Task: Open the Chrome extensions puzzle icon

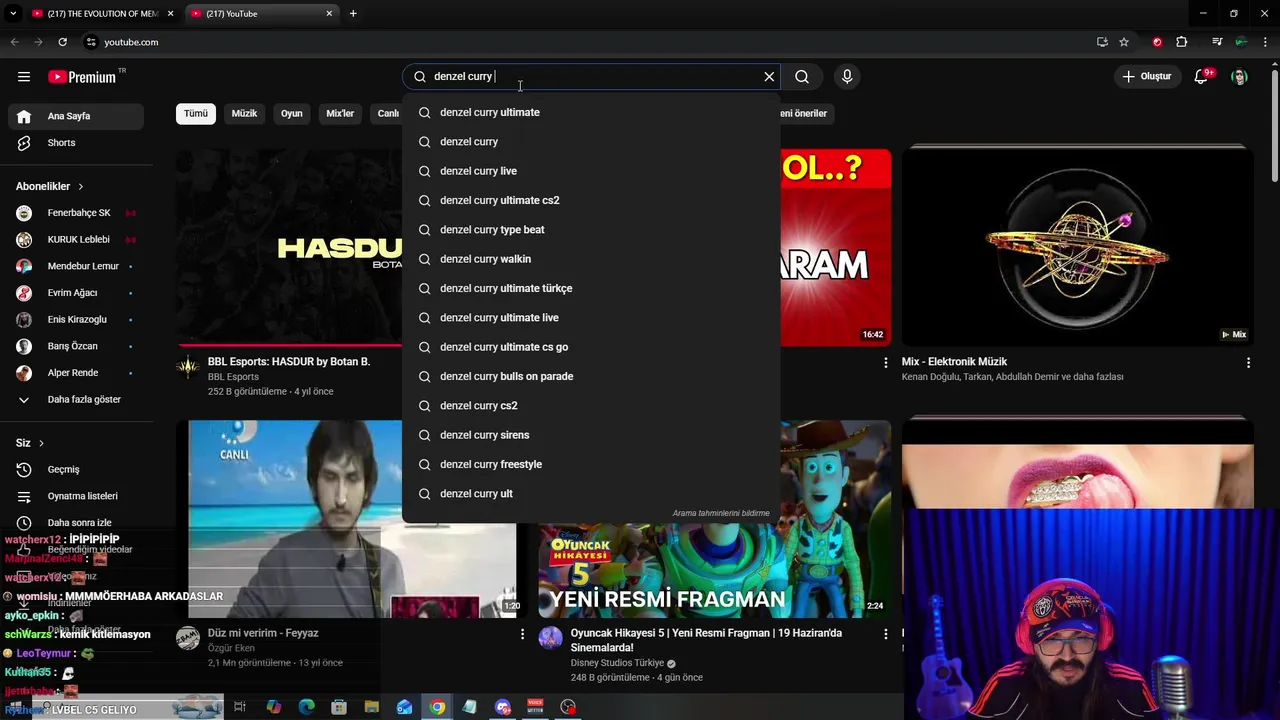Action: coord(1182,42)
